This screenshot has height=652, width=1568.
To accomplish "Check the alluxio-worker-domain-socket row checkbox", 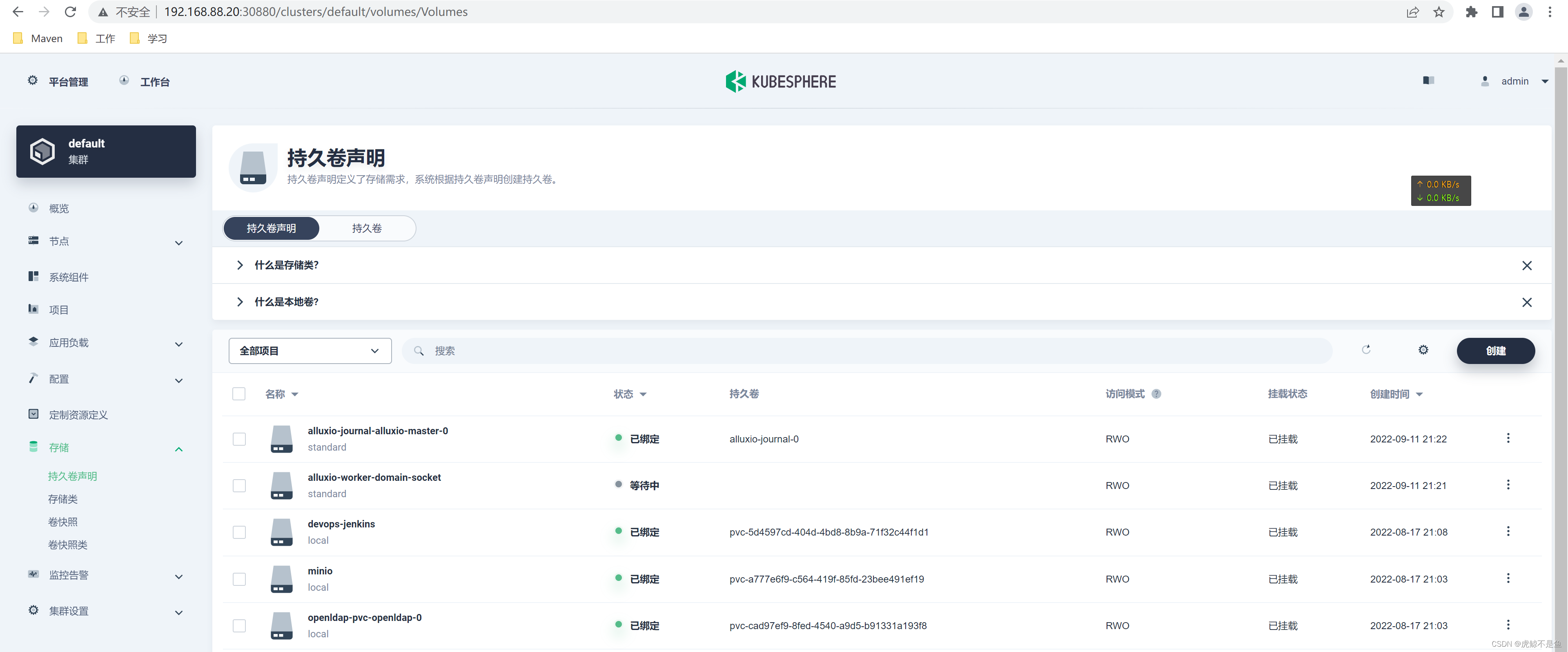I will [238, 485].
